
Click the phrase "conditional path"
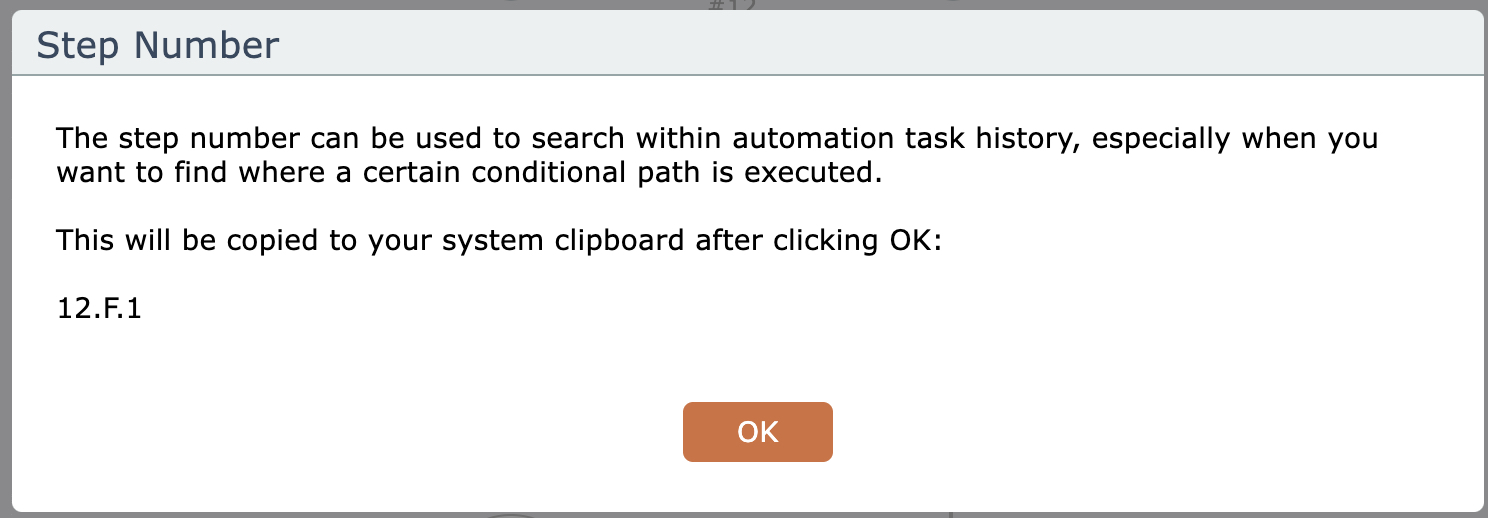[x=631, y=172]
